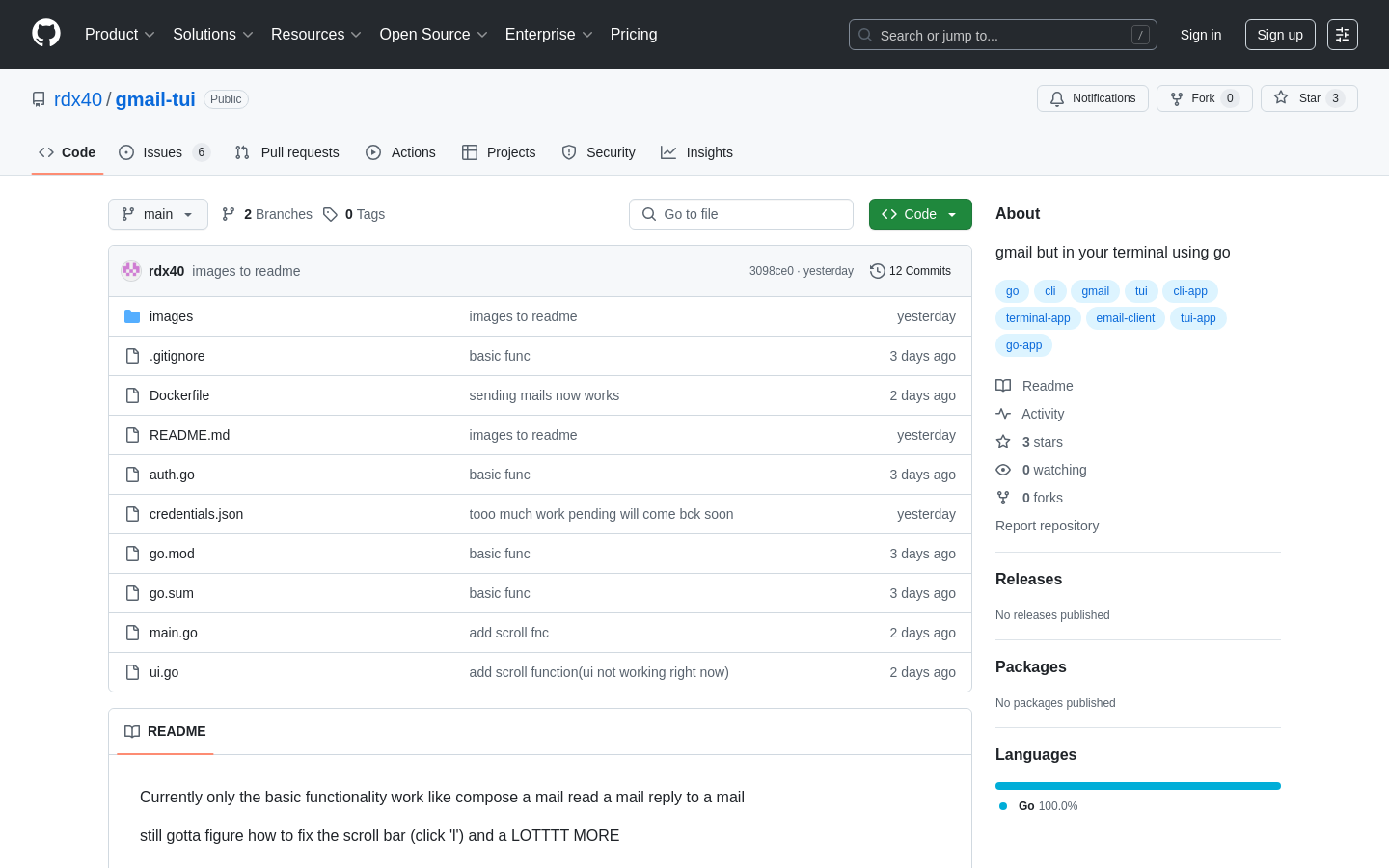Open the rdx40 owner link
The height and width of the screenshot is (868, 1389).
point(78,99)
